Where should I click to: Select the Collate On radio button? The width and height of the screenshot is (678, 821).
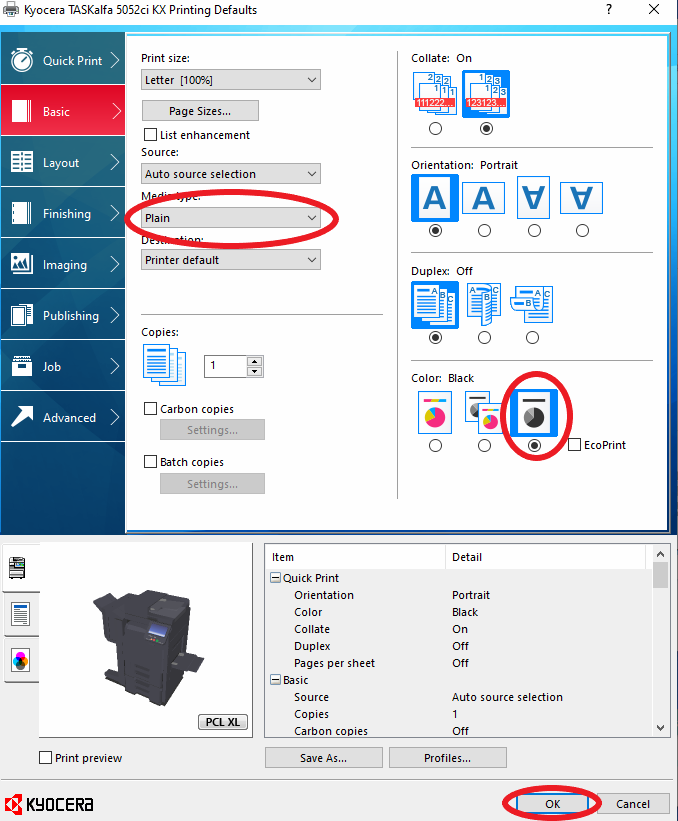tap(486, 128)
